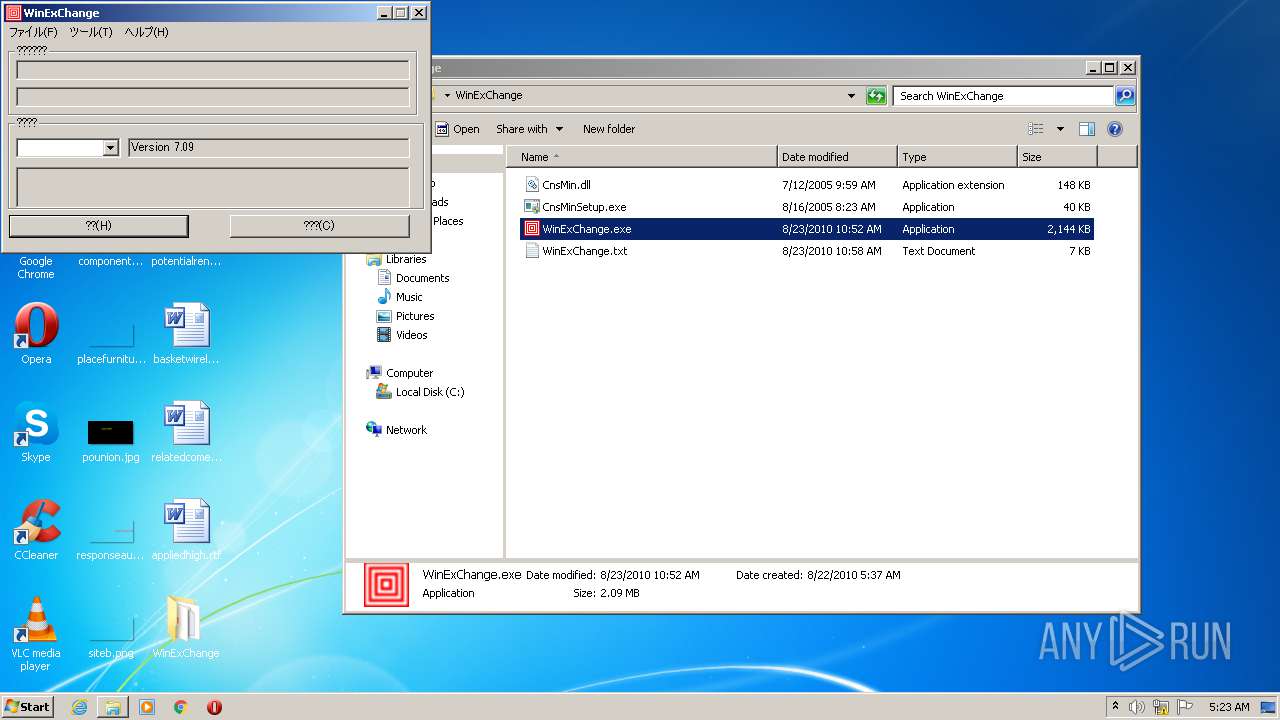This screenshot has width=1280, height=720.
Task: Click the volume speaker tray icon
Action: pos(1138,707)
